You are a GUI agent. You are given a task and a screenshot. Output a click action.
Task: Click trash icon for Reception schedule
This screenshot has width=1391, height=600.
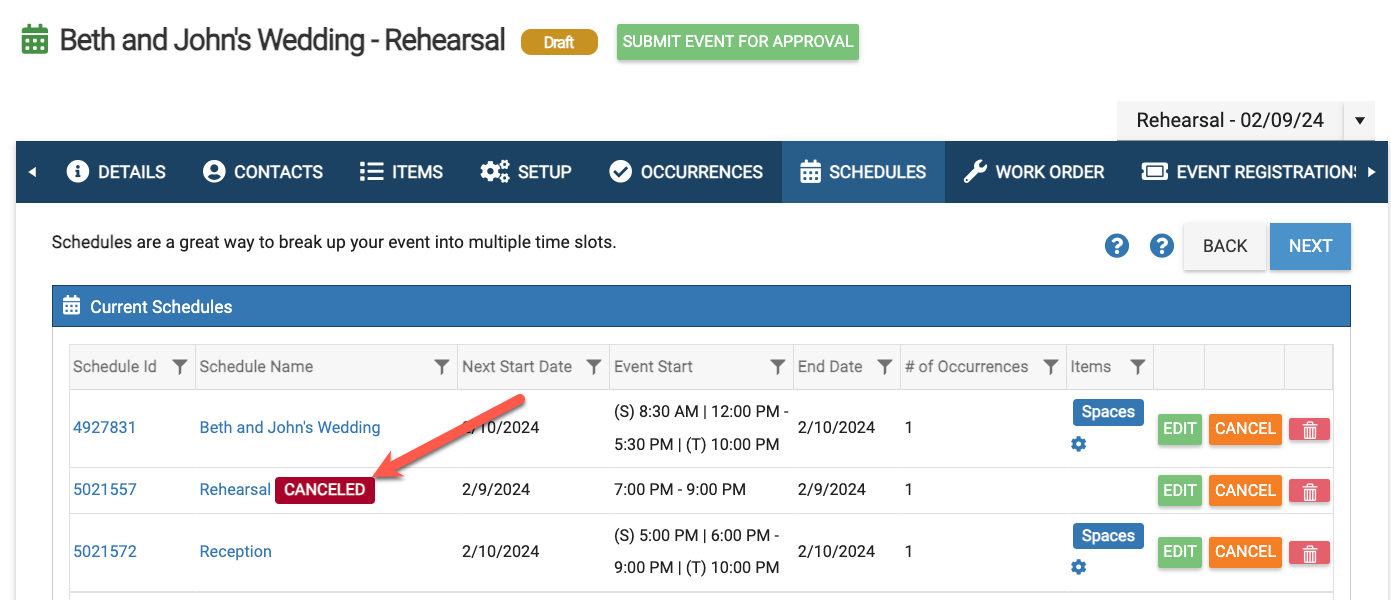coord(1309,552)
